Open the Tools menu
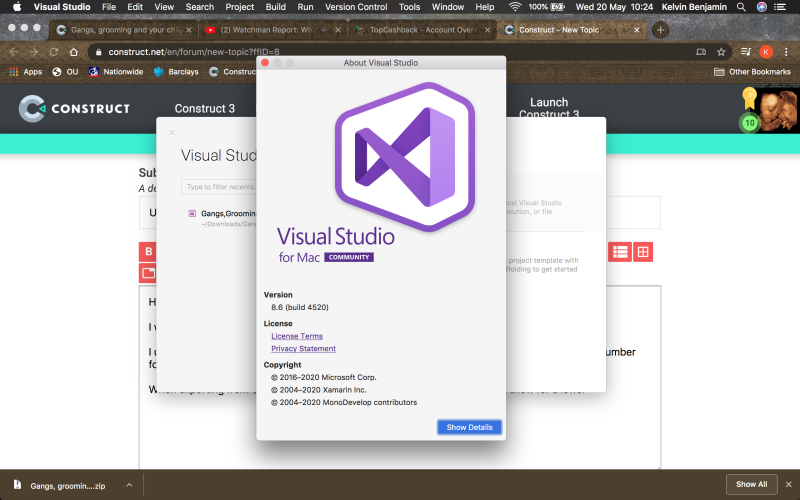Viewport: 800px width, 500px height. pyautogui.click(x=409, y=7)
